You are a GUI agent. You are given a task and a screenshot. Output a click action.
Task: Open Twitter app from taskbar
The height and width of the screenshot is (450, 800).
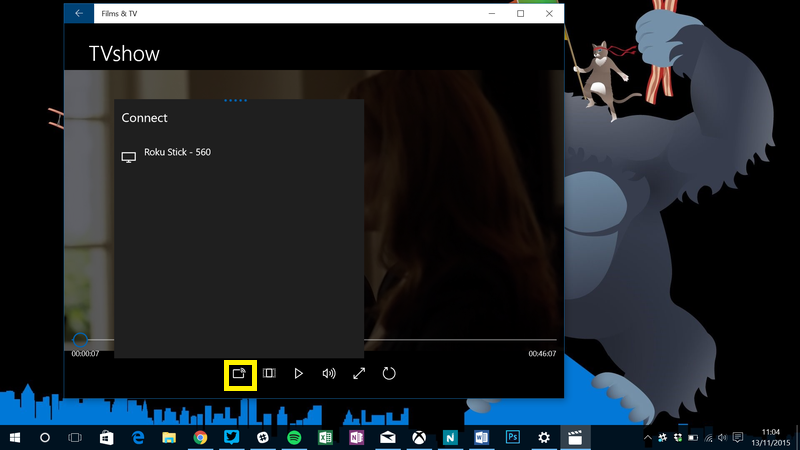click(x=232, y=438)
